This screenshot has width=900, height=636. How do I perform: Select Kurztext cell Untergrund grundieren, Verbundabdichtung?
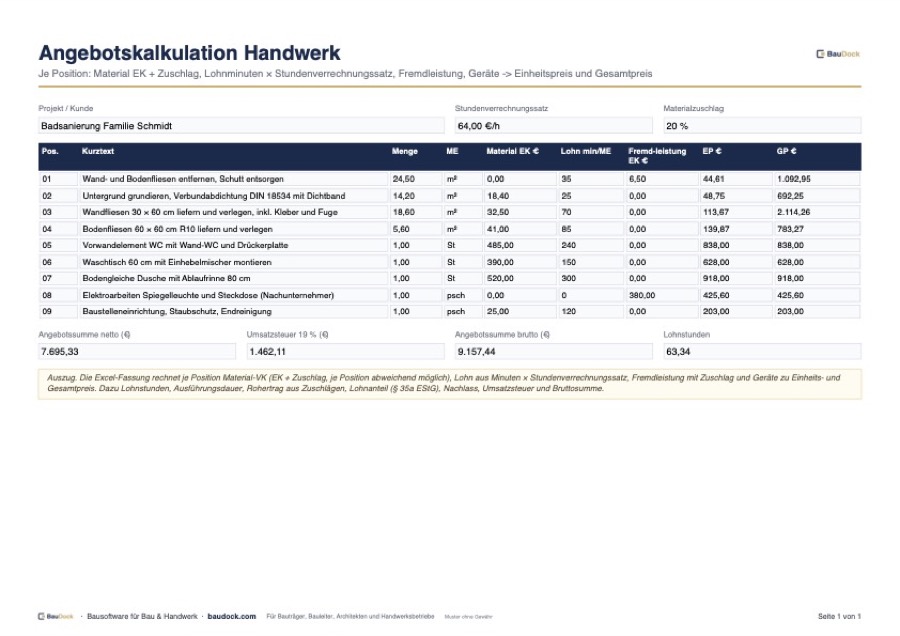(234, 196)
